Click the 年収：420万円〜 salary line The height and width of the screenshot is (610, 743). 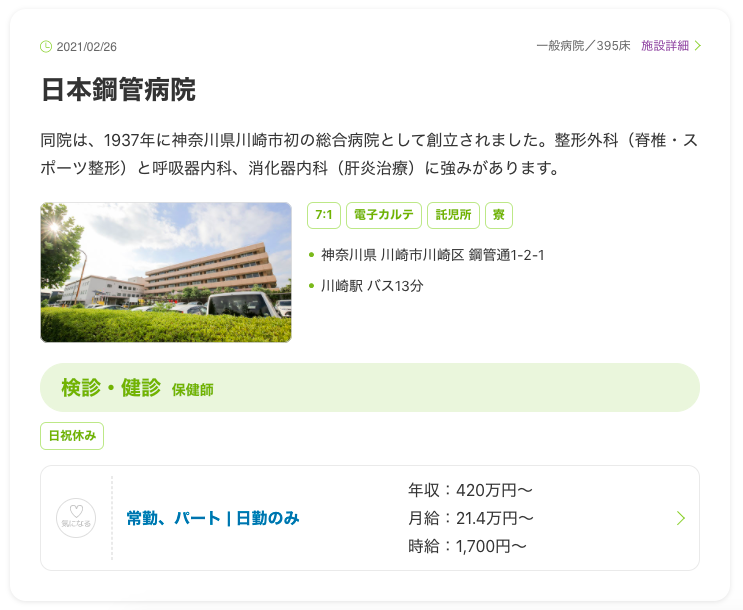[470, 490]
